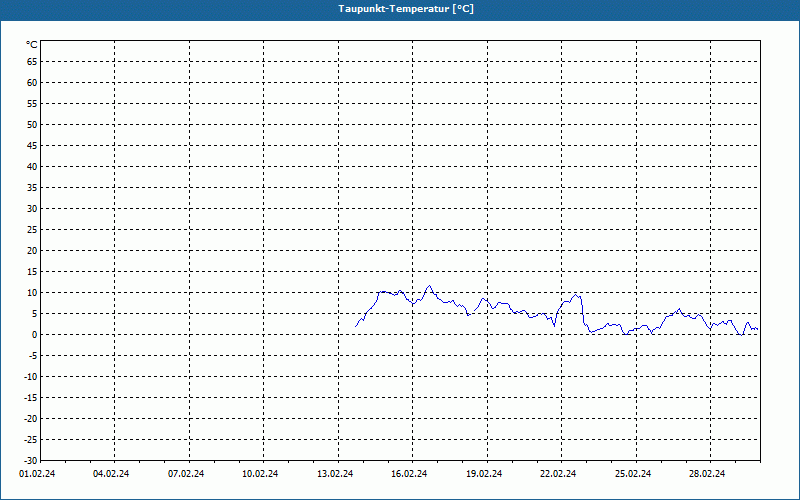Click the 50 y-axis label
The image size is (800, 500).
pyautogui.click(x=32, y=124)
